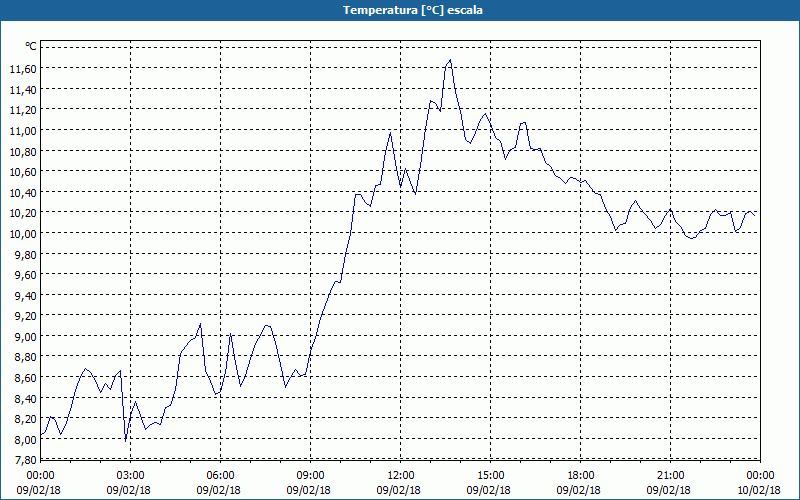The image size is (800, 500).
Task: Click the 7,80 y-axis value
Action: point(26,460)
